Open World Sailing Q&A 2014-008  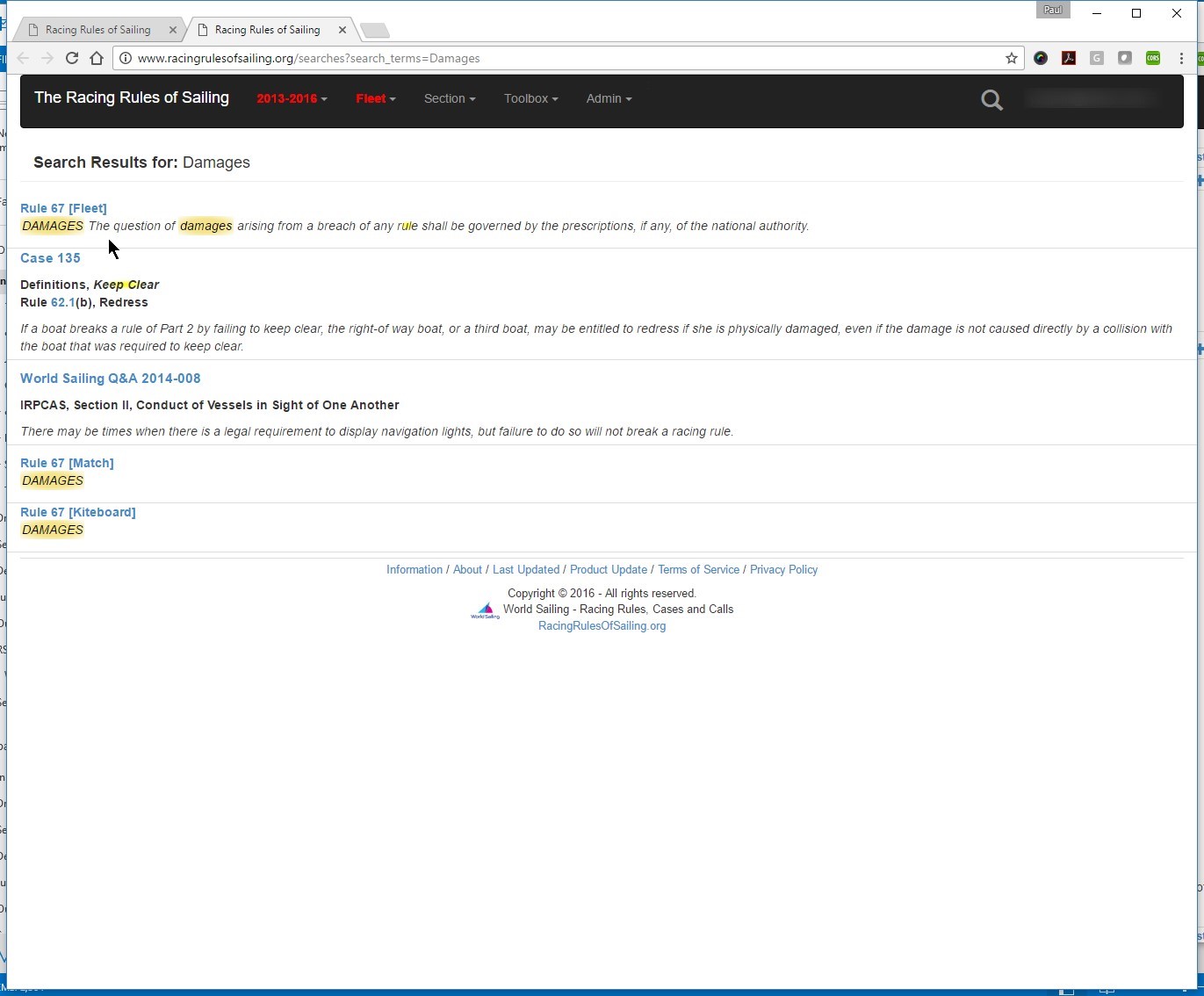111,379
